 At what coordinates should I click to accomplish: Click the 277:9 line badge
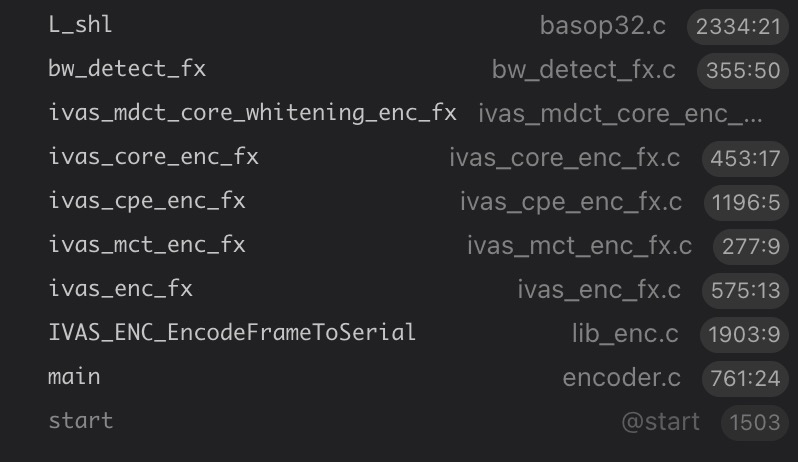pyautogui.click(x=750, y=246)
